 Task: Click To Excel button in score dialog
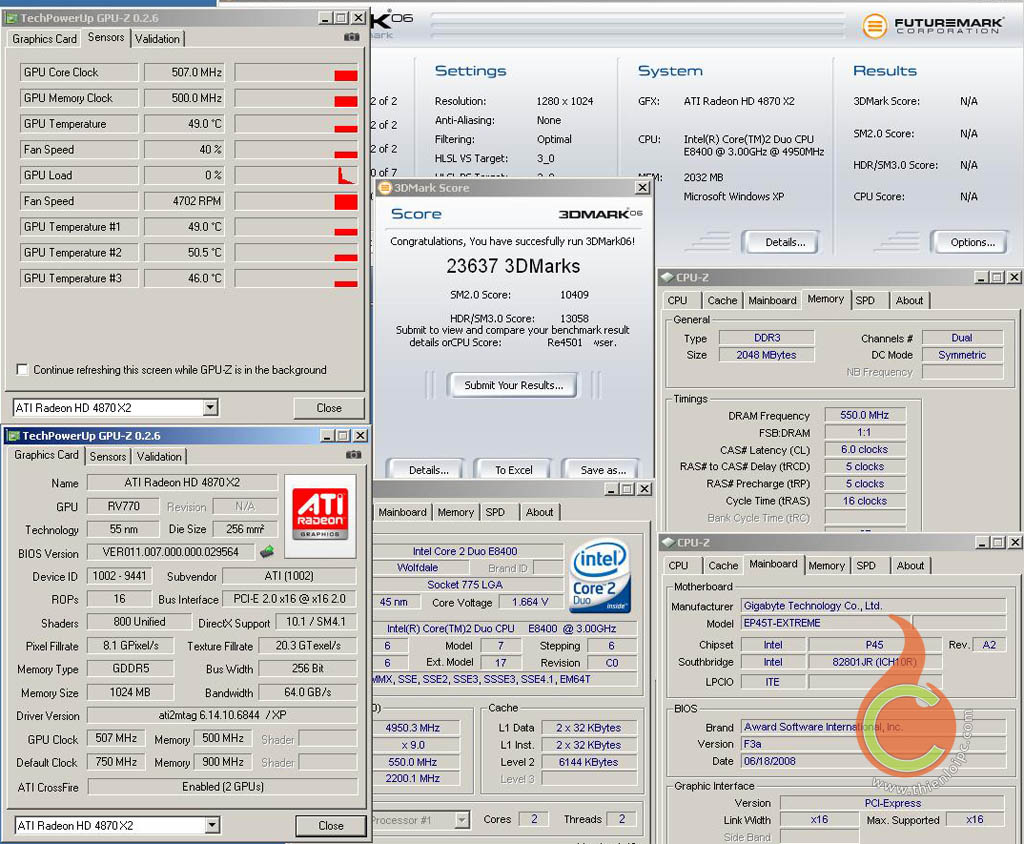[513, 470]
